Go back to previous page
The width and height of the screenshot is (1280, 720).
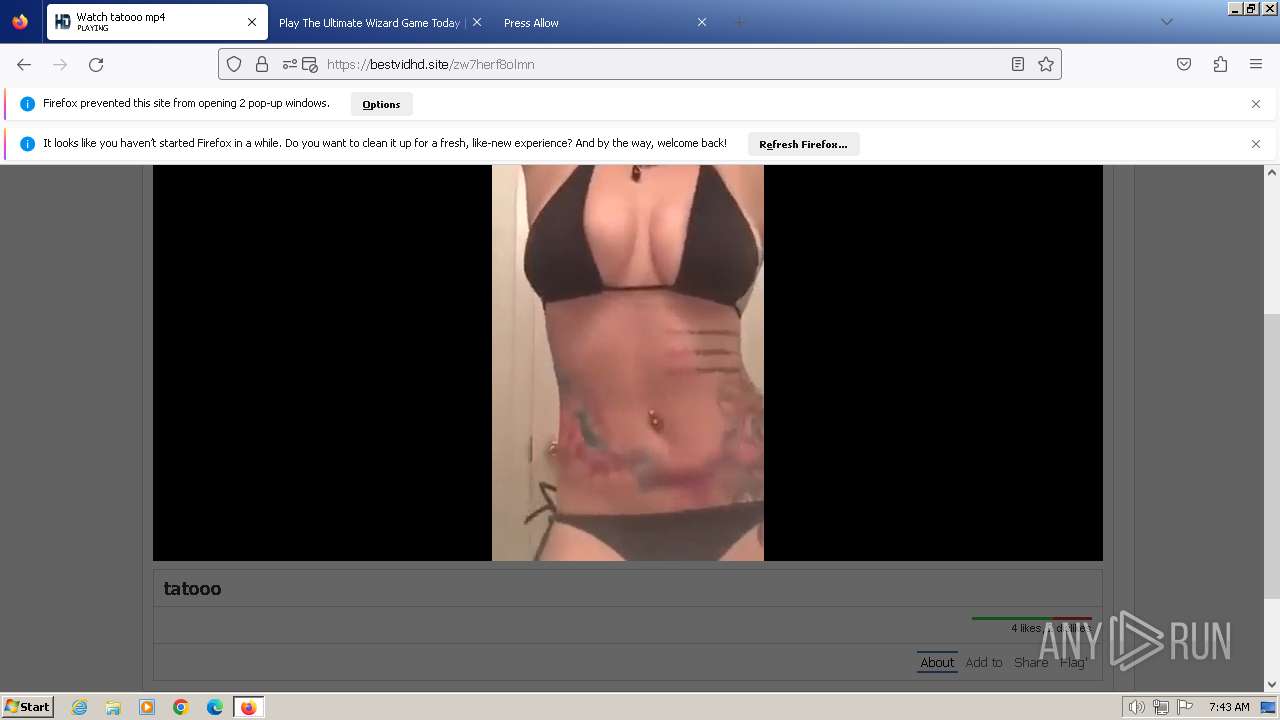[24, 64]
